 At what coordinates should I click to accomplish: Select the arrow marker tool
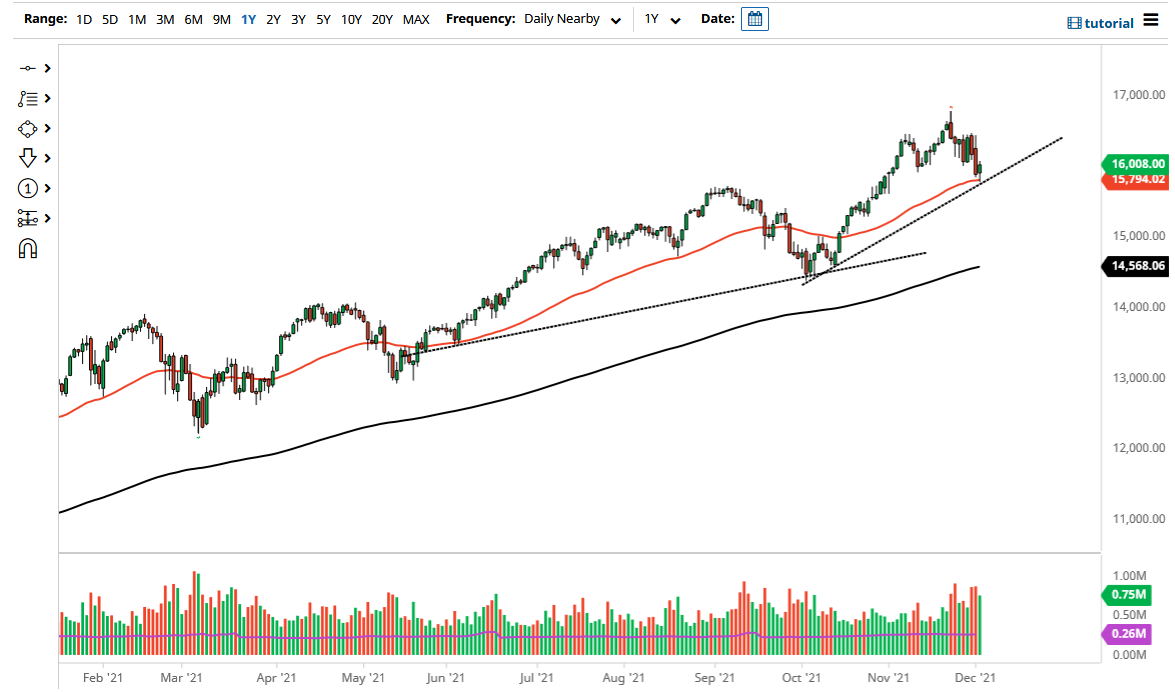tap(28, 158)
